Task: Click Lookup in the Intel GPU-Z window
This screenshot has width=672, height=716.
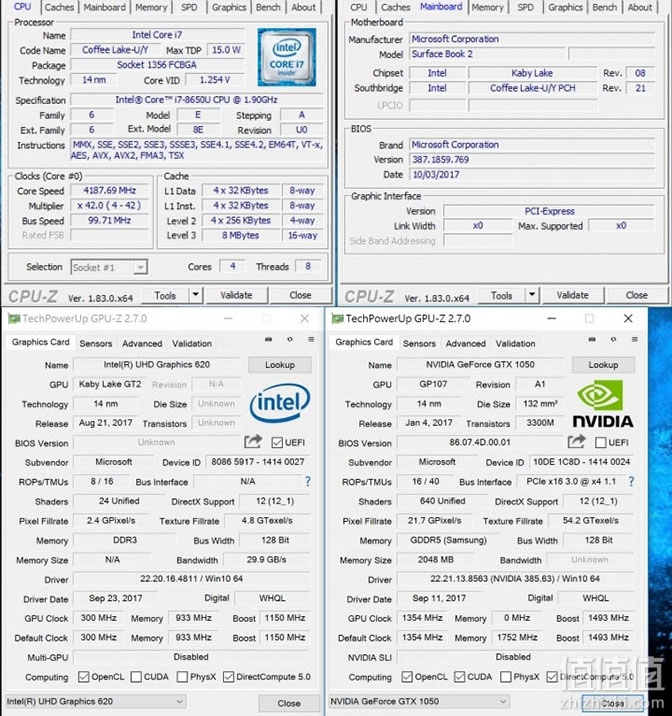Action: point(280,365)
